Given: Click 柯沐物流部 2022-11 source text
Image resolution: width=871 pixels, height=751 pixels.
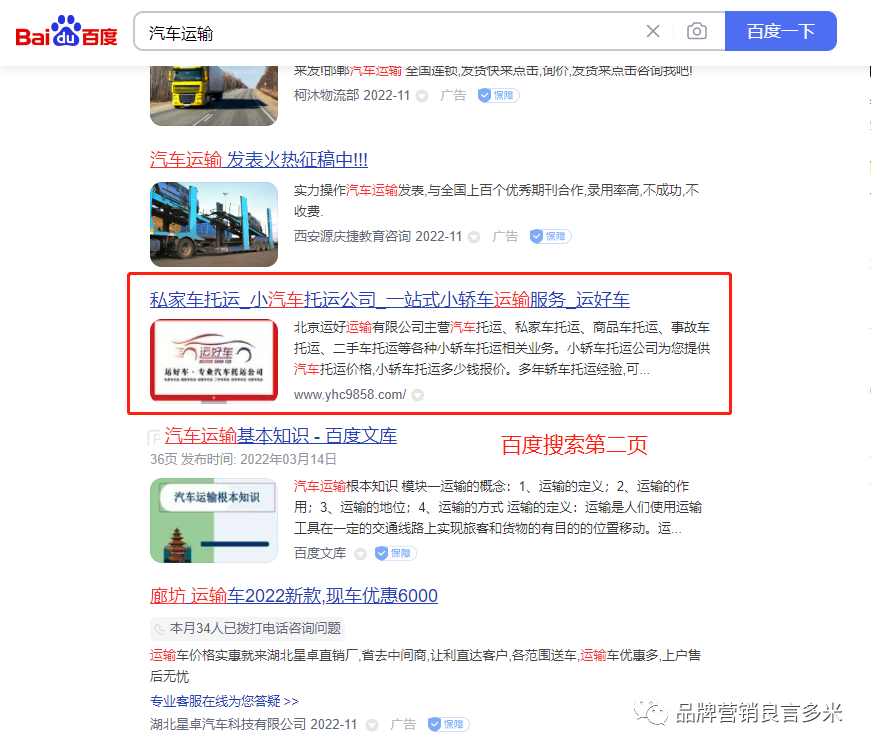Looking at the screenshot, I should [x=352, y=96].
